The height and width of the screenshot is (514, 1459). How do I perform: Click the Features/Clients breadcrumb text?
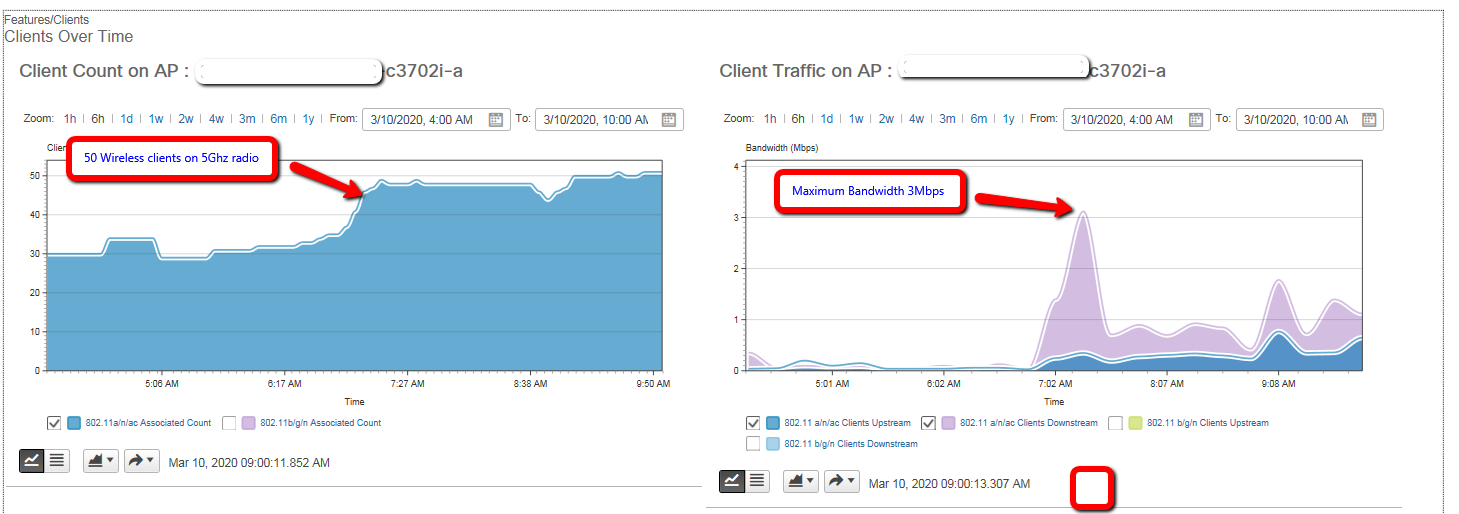tap(47, 20)
